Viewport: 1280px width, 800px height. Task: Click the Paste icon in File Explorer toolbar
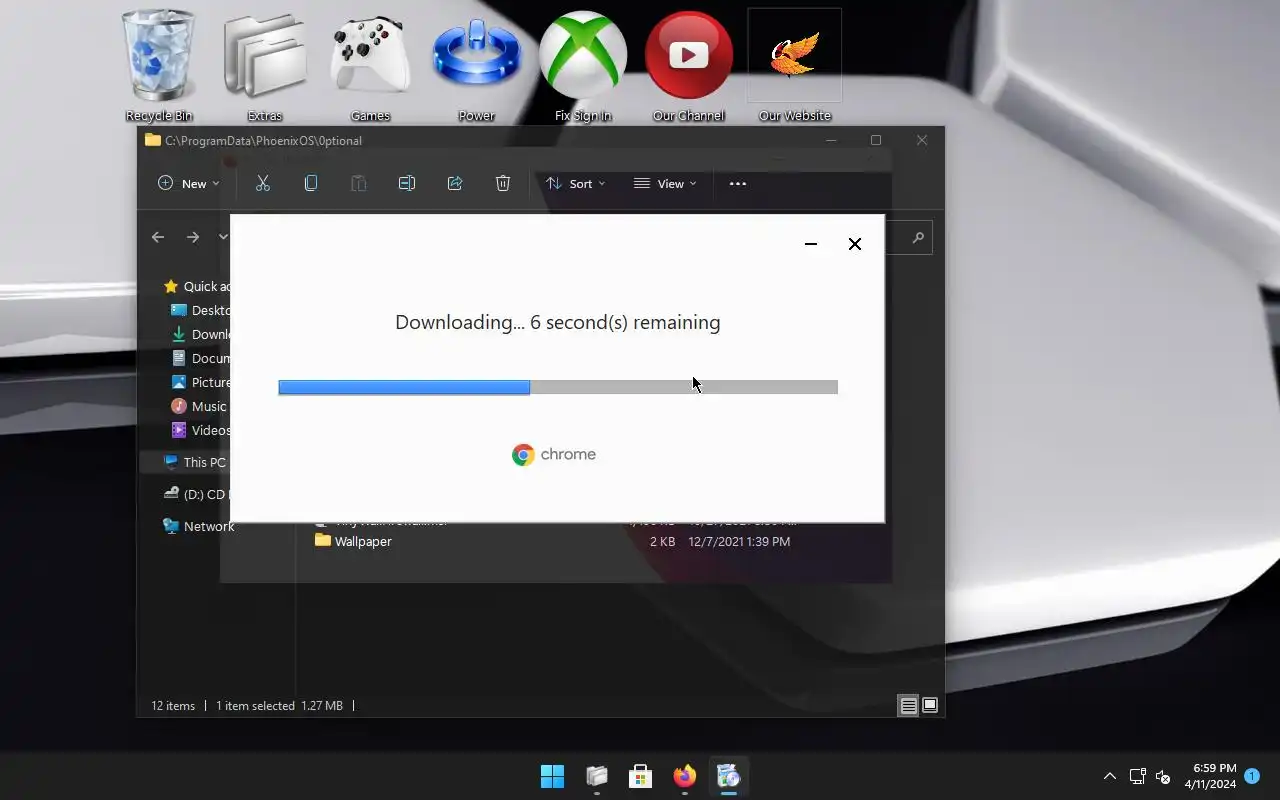359,183
